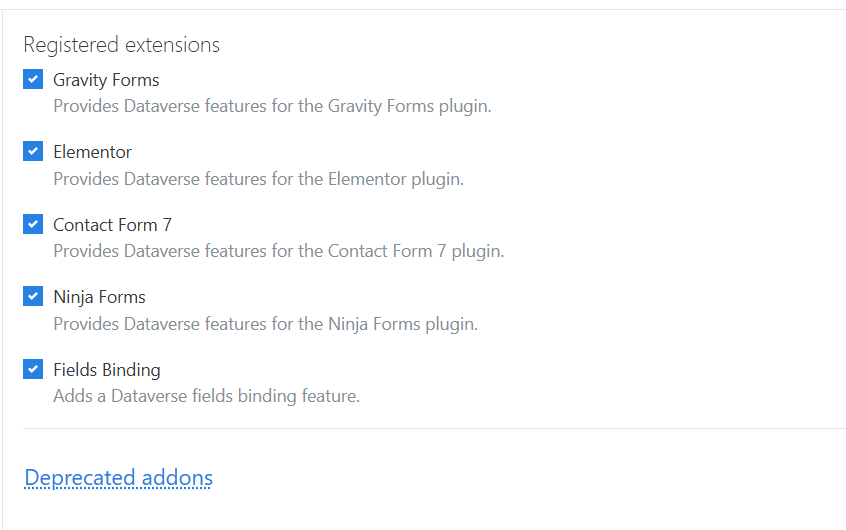Image resolution: width=846 pixels, height=530 pixels.
Task: Click the Contact Form 7 label
Action: click(112, 225)
